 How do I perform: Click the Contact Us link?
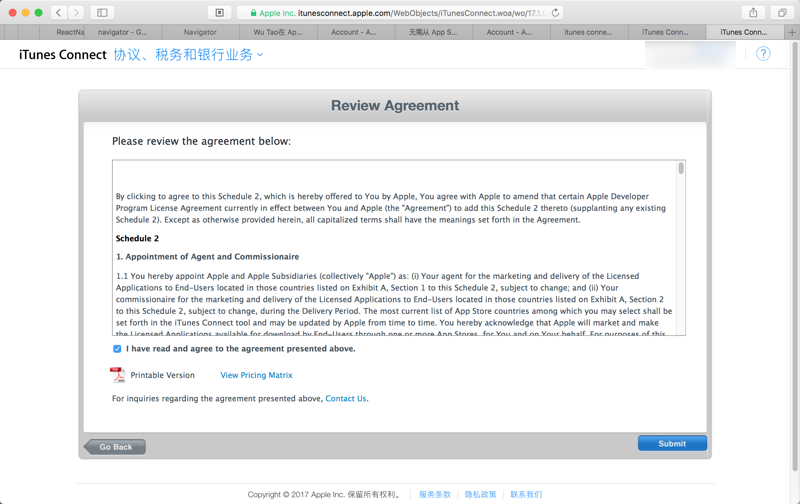345,398
